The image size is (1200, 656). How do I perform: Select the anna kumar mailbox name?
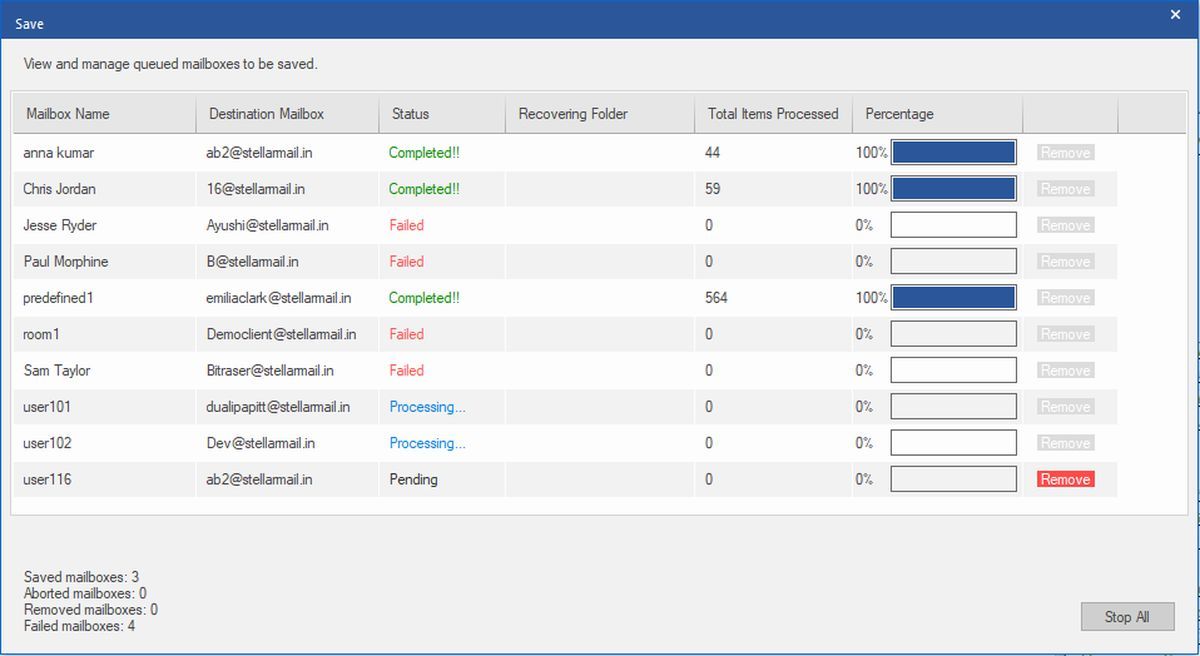click(x=58, y=153)
